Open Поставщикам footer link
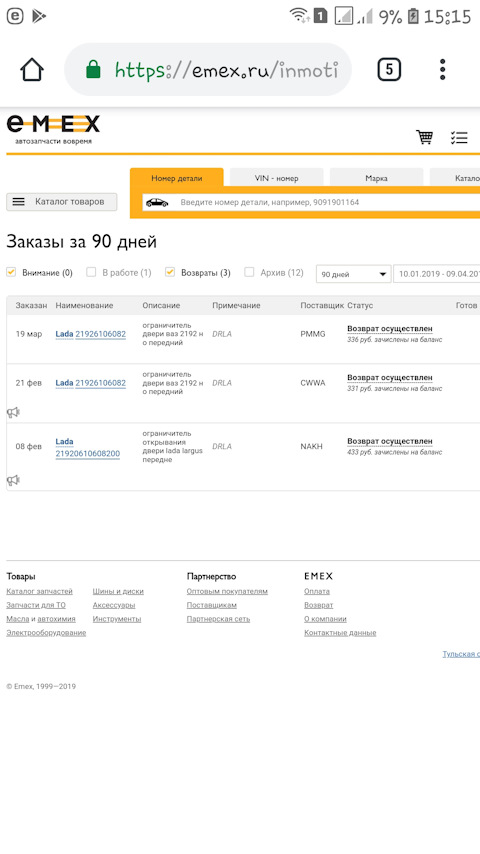The height and width of the screenshot is (854, 480). click(211, 605)
